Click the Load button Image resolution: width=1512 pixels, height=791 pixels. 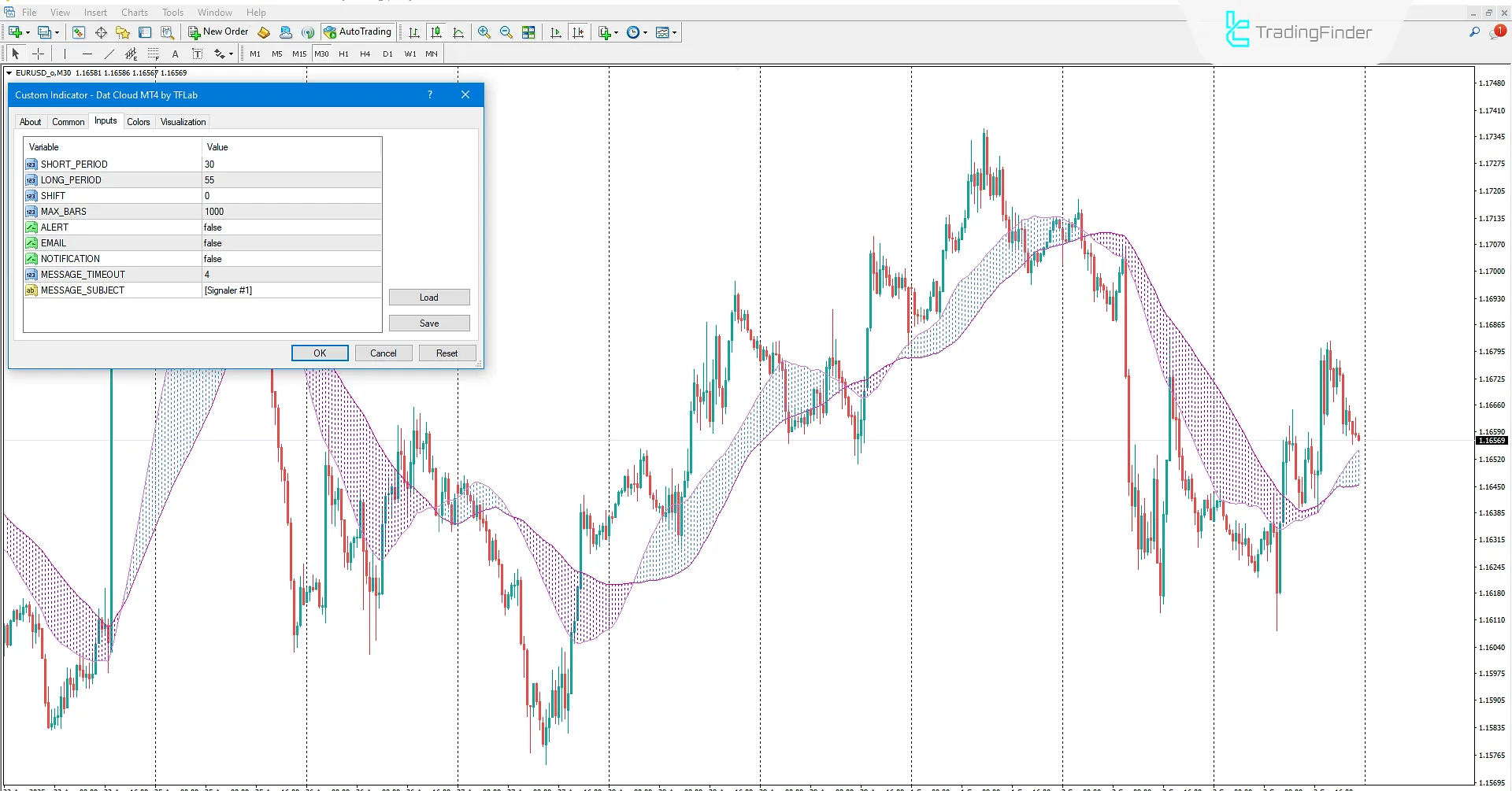pos(429,297)
